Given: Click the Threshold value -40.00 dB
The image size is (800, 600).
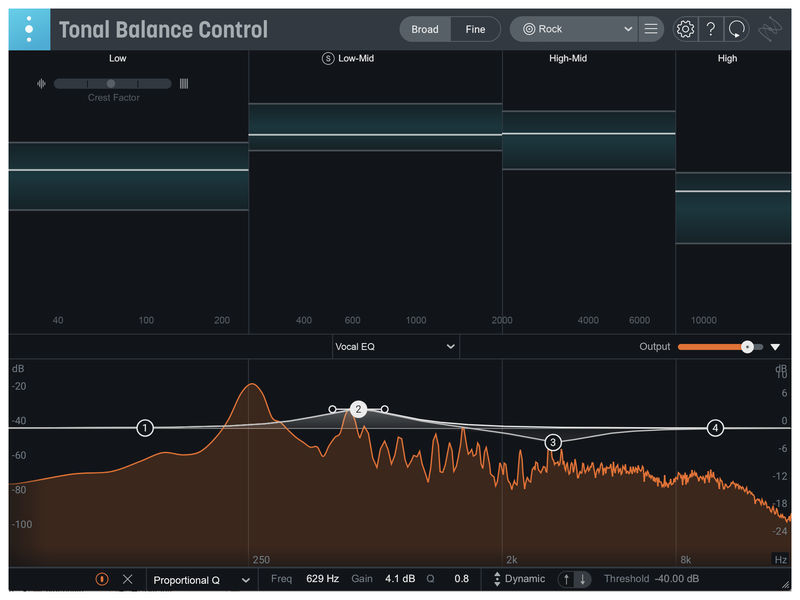Looking at the screenshot, I should coord(677,579).
